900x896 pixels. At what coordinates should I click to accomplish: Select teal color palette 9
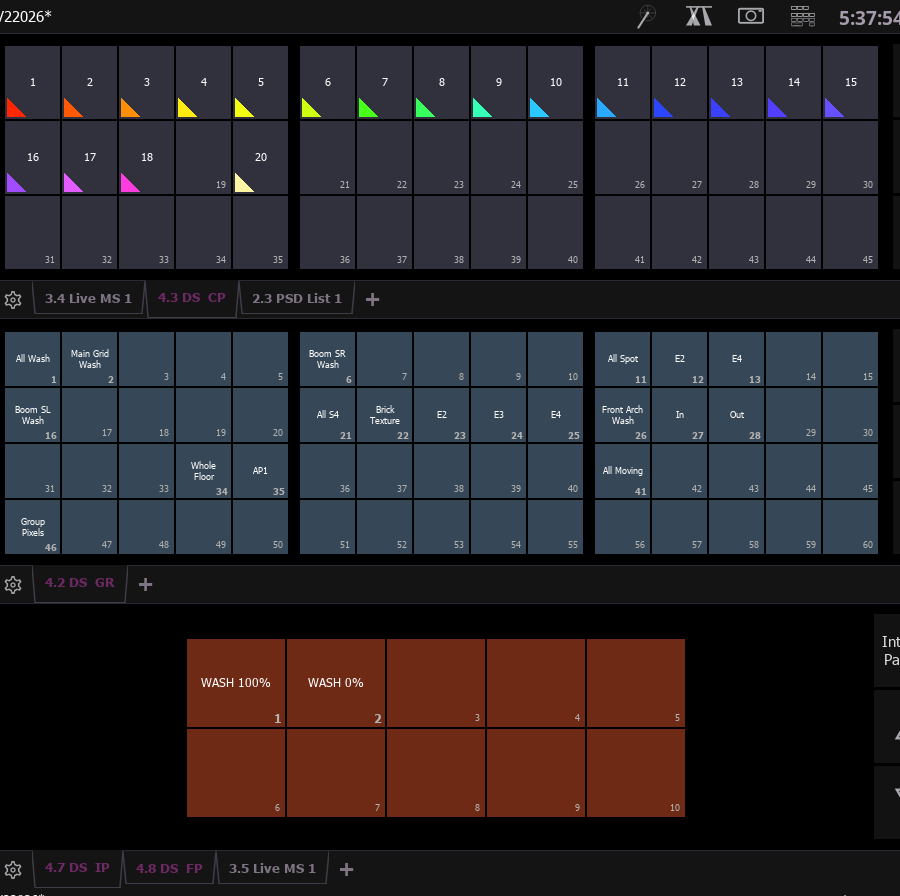click(499, 83)
